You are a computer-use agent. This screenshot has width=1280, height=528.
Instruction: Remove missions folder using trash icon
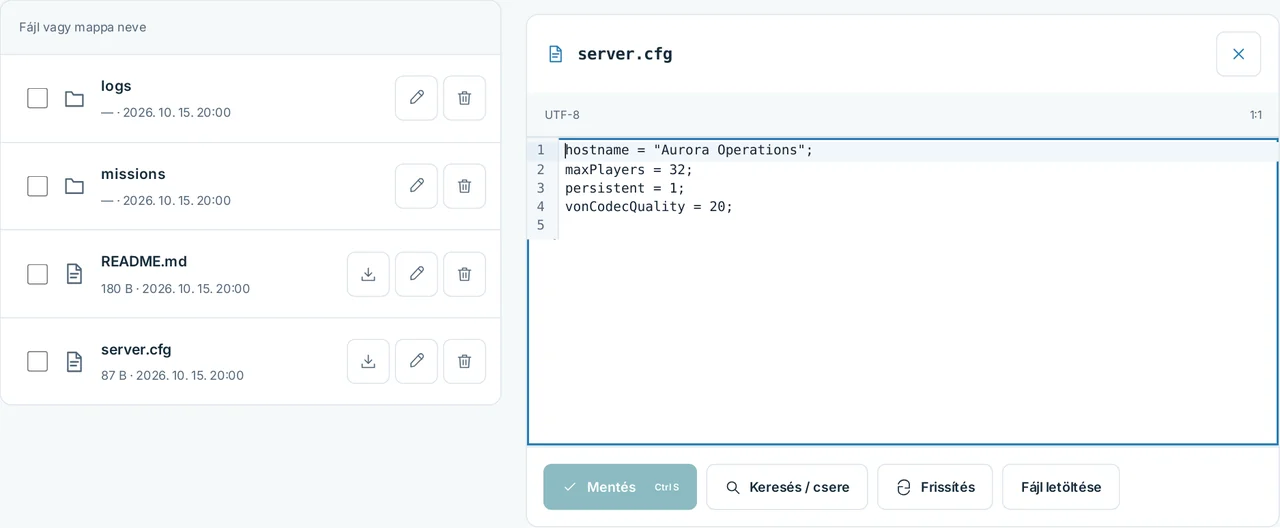(x=464, y=186)
